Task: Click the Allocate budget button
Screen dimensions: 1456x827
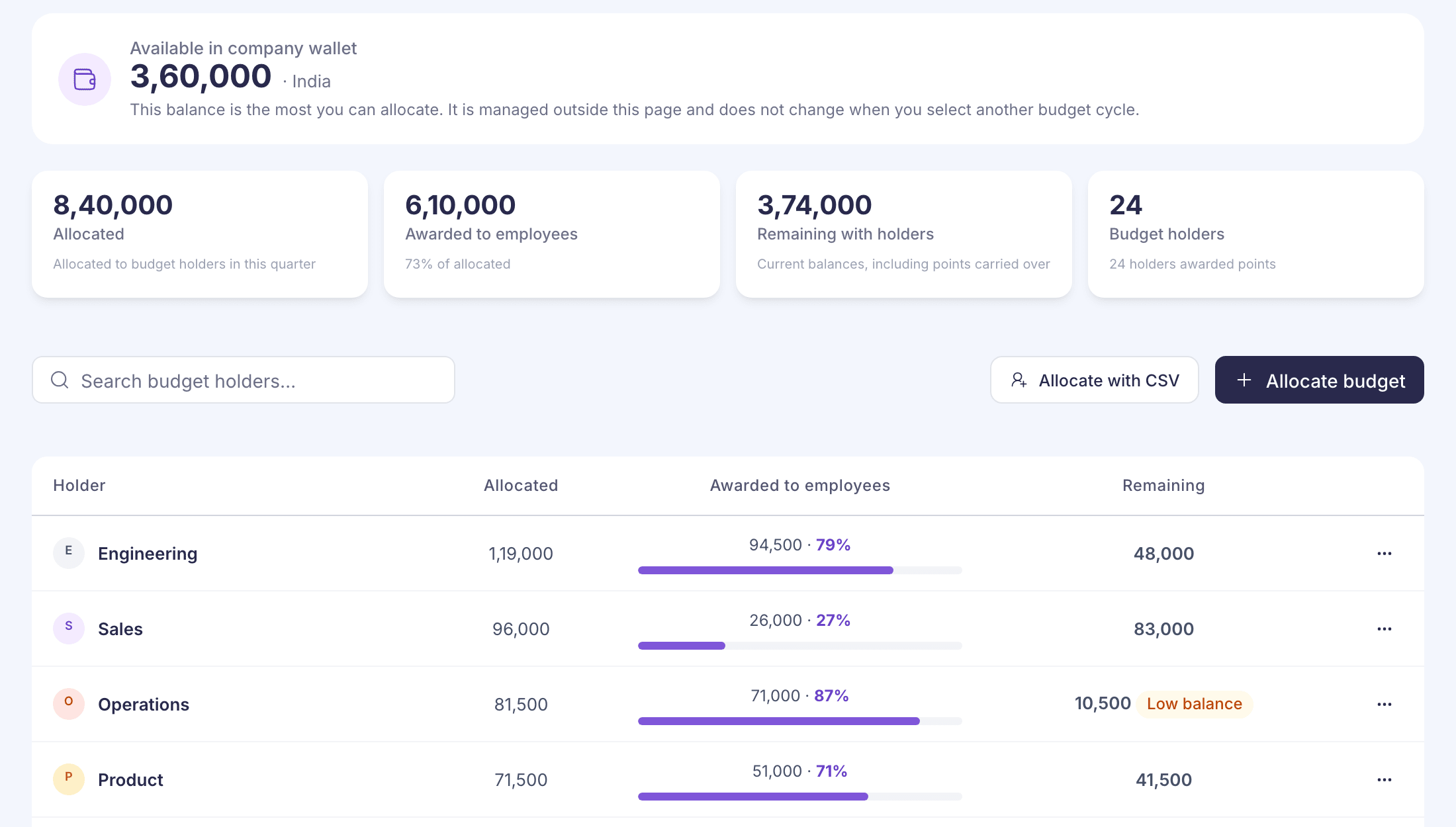Action: coord(1320,380)
